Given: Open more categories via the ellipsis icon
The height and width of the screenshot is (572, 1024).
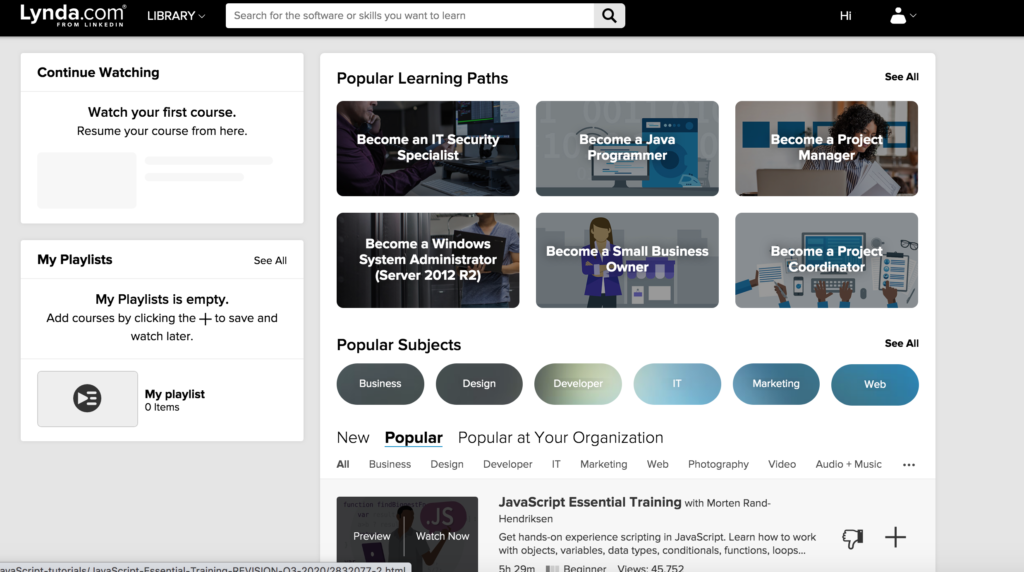Looking at the screenshot, I should [908, 464].
